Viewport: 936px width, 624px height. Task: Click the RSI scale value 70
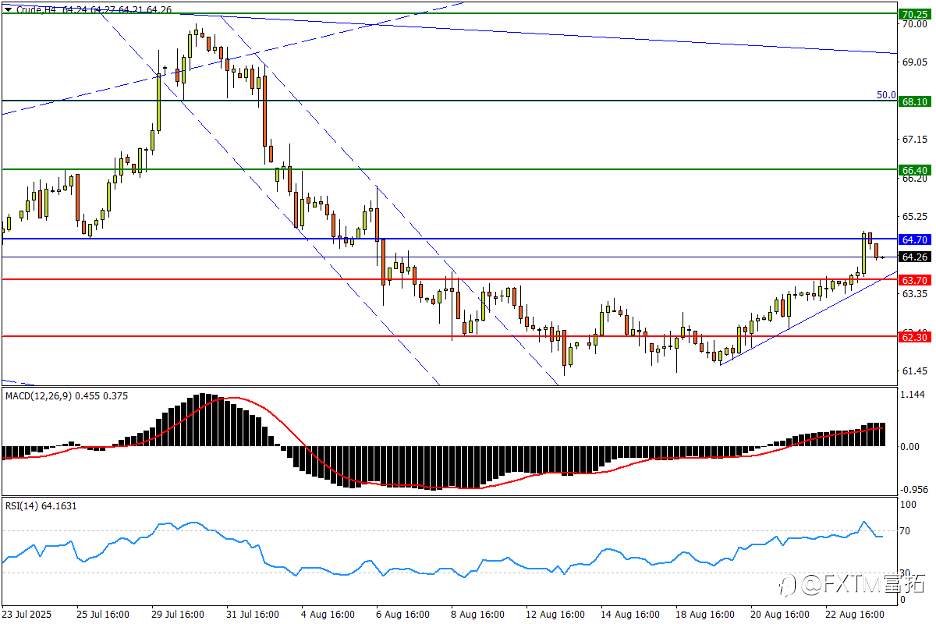pos(905,530)
